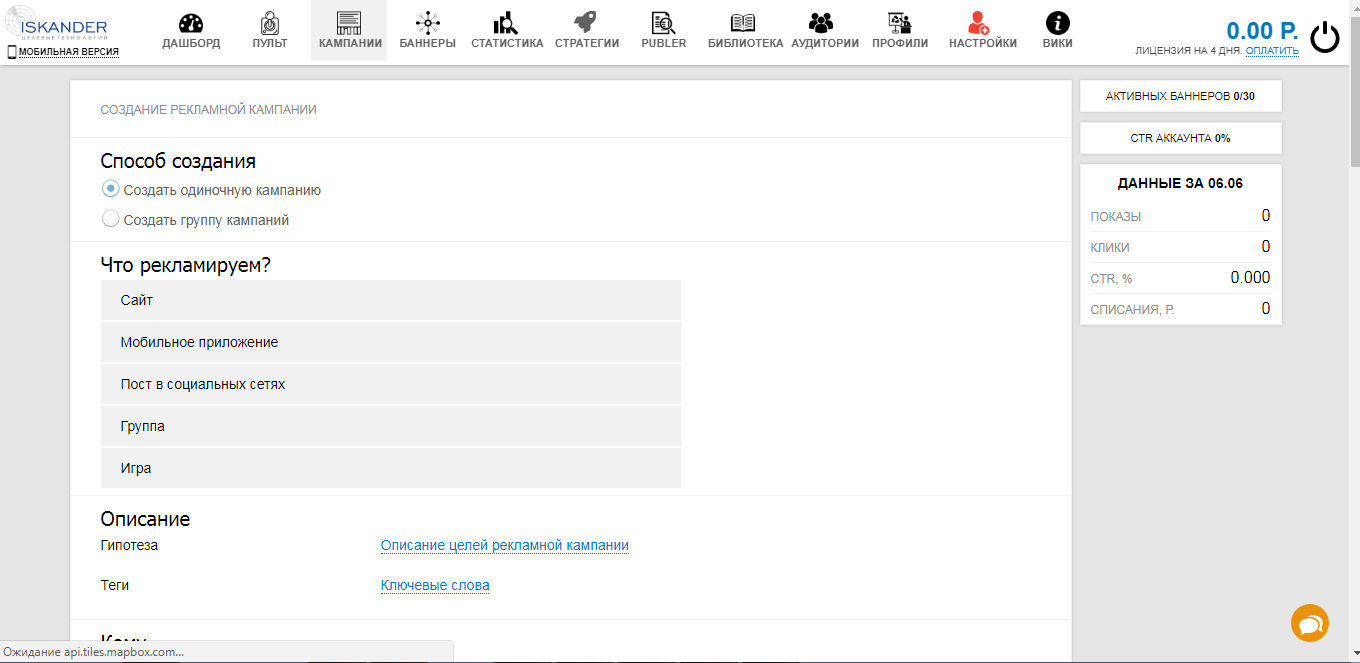This screenshot has height=663, width=1360.
Task: Click the Списания, Р. row
Action: 1180,309
